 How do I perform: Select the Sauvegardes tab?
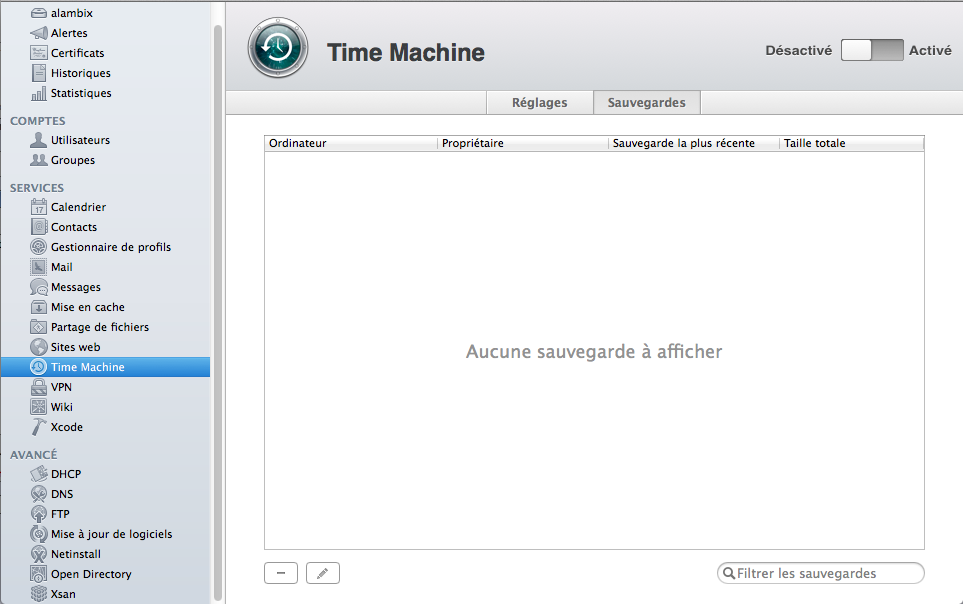[x=646, y=103]
